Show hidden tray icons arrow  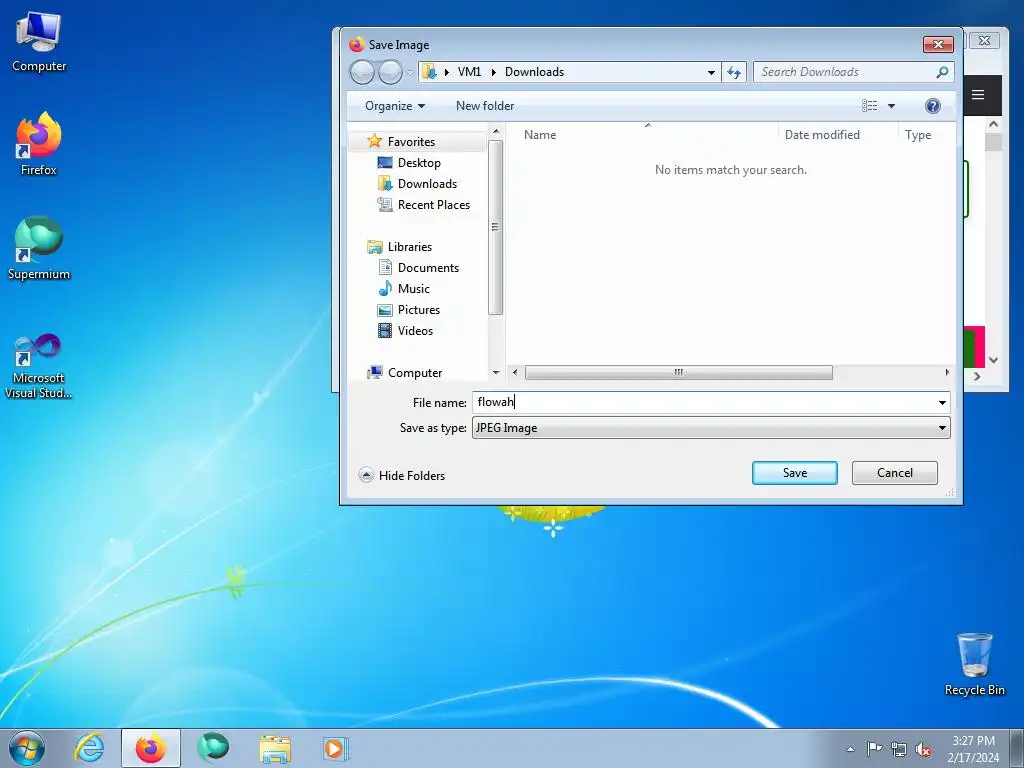click(x=850, y=749)
